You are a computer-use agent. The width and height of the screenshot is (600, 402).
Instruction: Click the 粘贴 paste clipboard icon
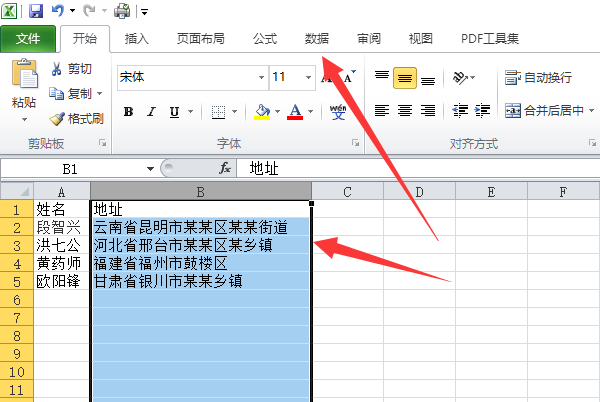click(x=24, y=74)
